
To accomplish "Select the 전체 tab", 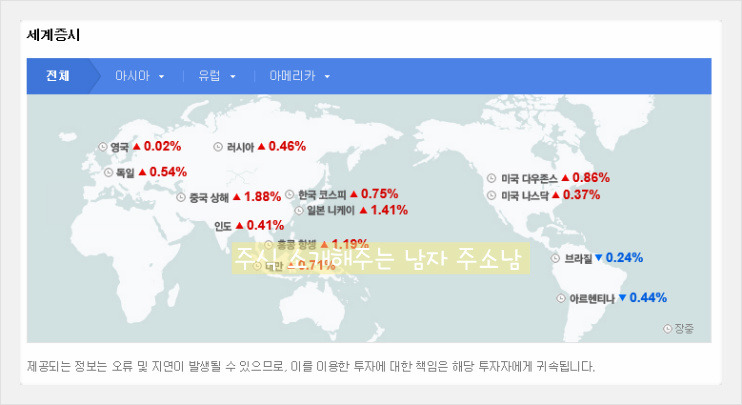I will click(x=57, y=76).
